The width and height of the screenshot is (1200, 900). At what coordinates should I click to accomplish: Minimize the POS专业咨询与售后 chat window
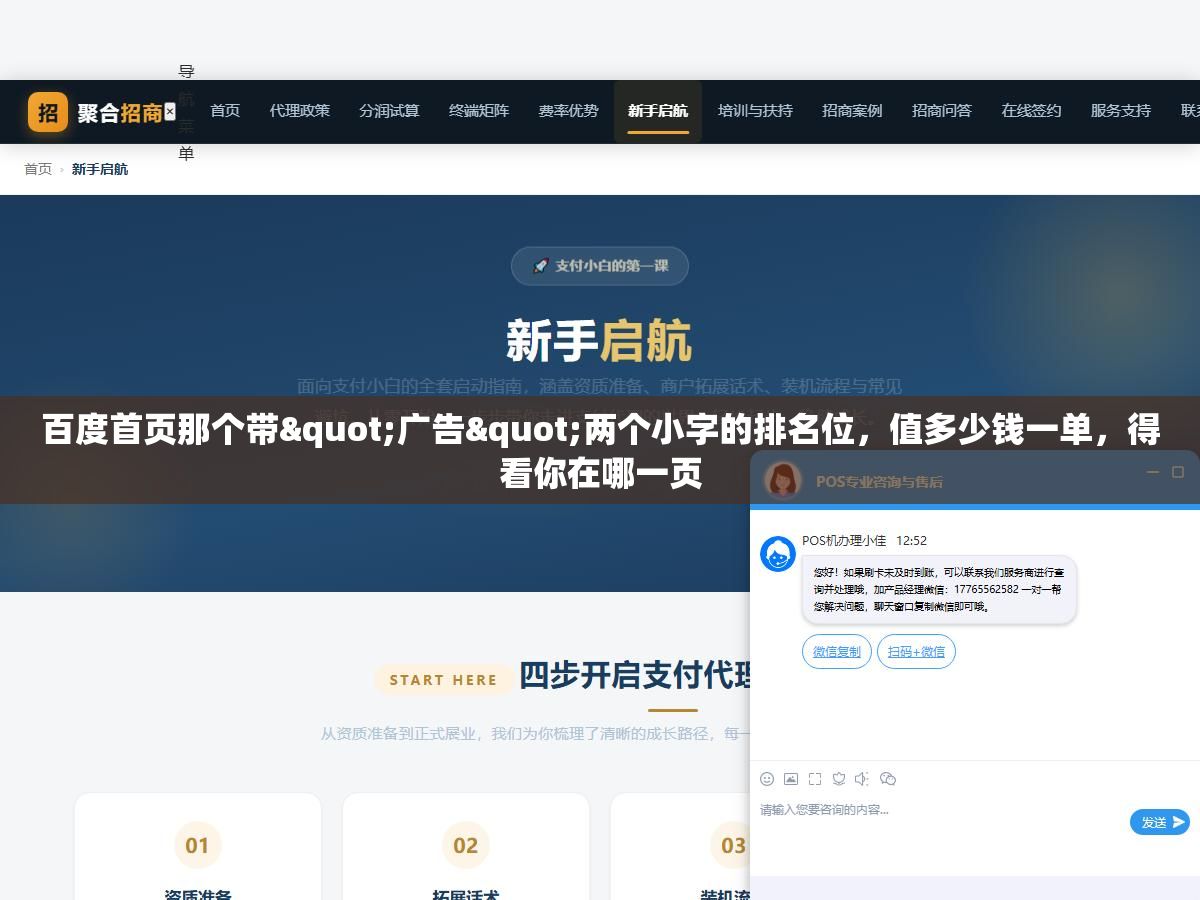tap(1153, 472)
